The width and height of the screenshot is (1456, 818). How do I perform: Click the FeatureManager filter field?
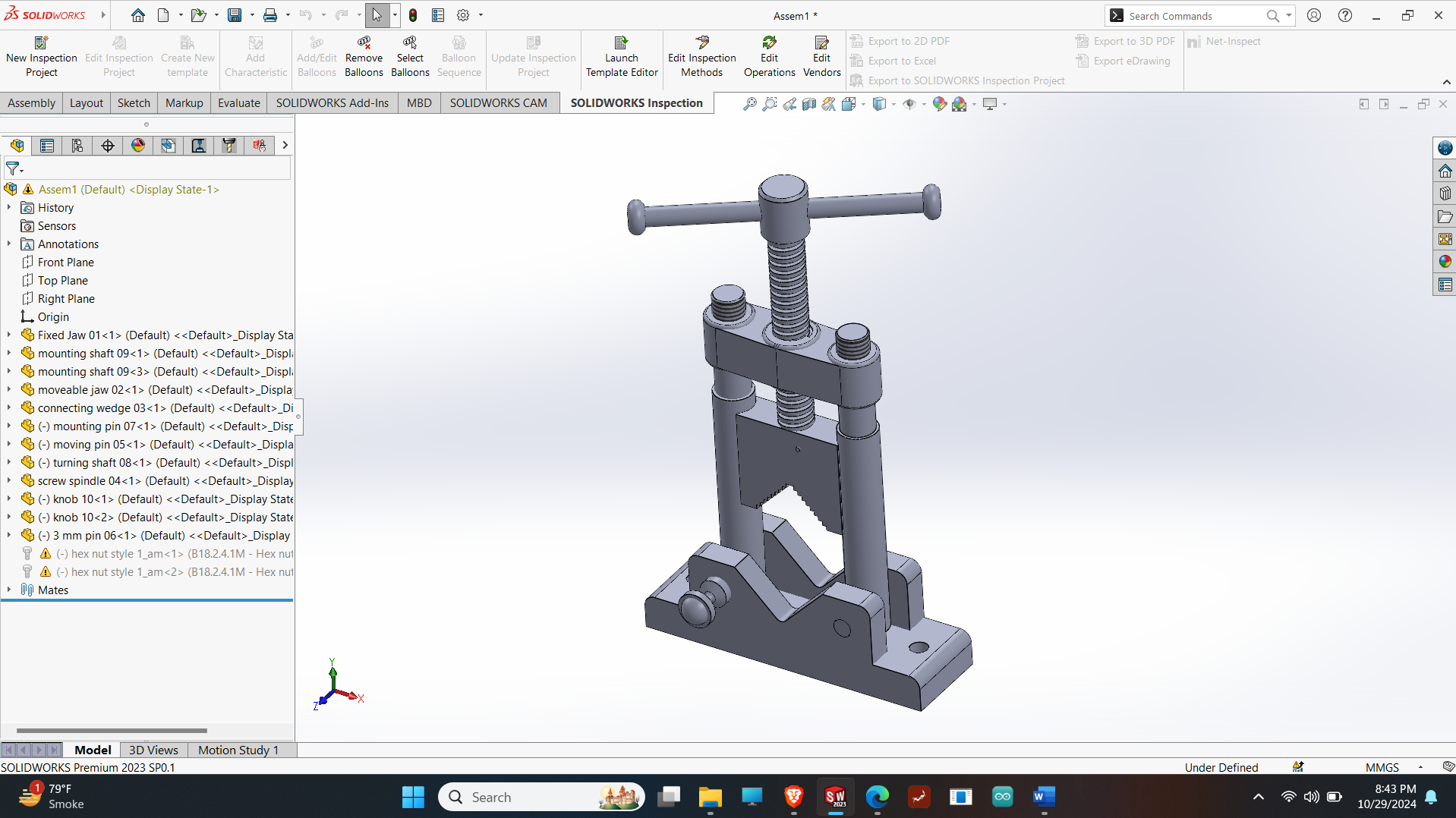coord(148,168)
